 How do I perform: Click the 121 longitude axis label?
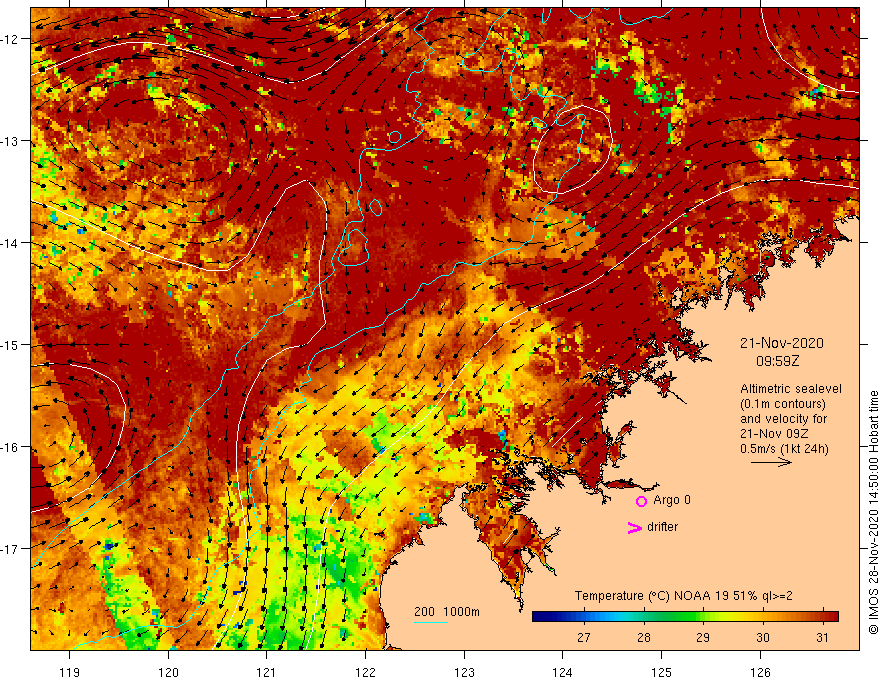pyautogui.click(x=267, y=672)
